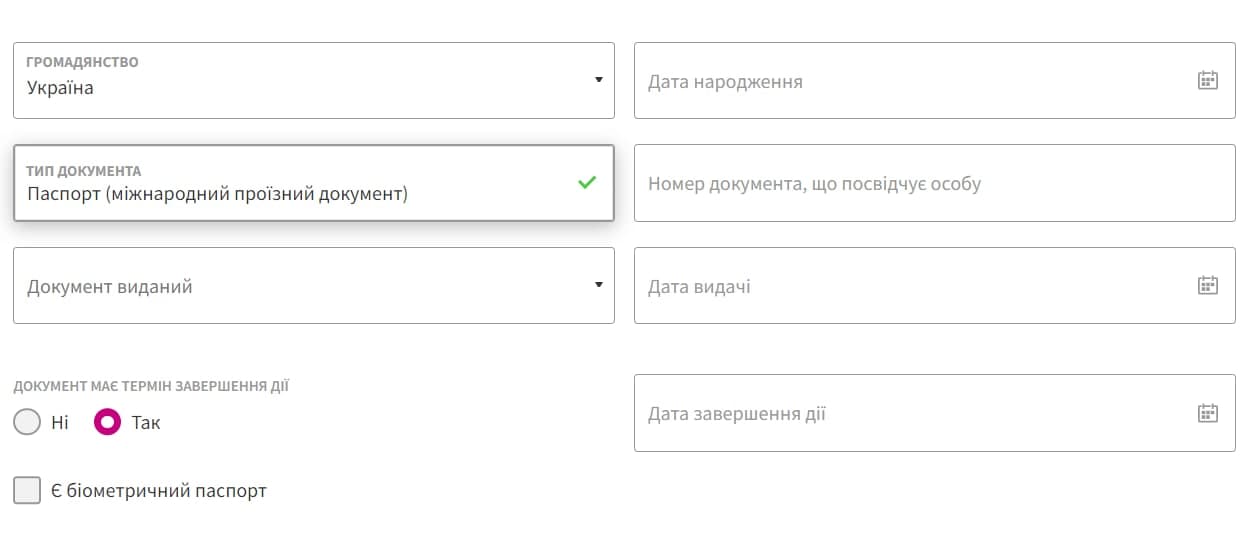Click the Є біометричний паспорт label text
1249x534 pixels.
click(x=159, y=491)
